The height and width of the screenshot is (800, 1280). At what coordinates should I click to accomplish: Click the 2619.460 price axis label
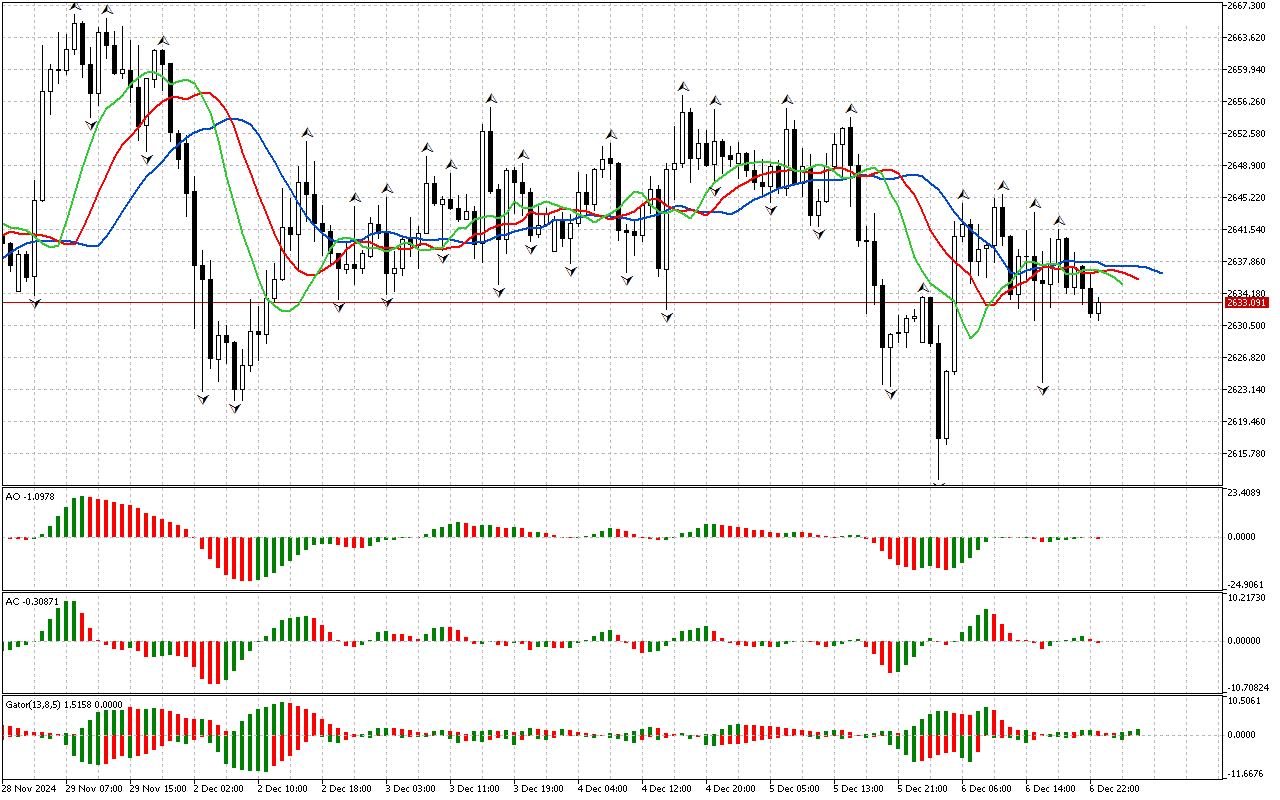tap(1247, 422)
